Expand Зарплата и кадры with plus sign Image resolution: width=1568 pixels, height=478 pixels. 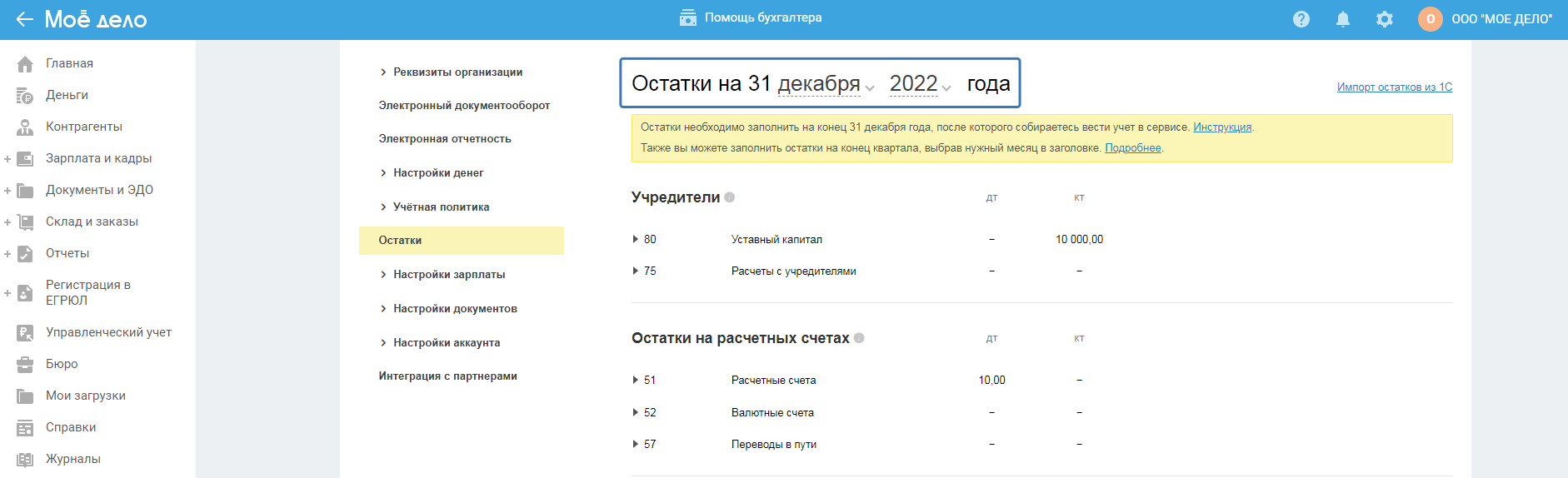(x=7, y=159)
